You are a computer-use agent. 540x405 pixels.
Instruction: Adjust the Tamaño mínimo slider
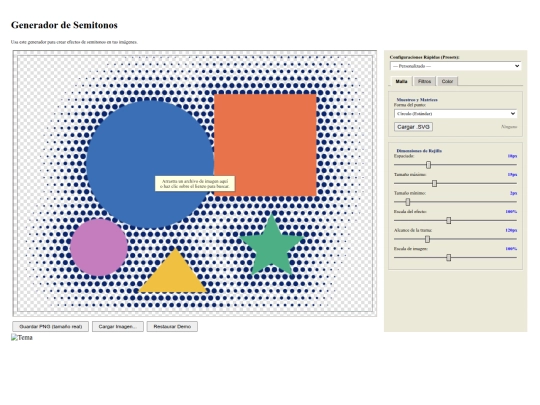coord(455,202)
